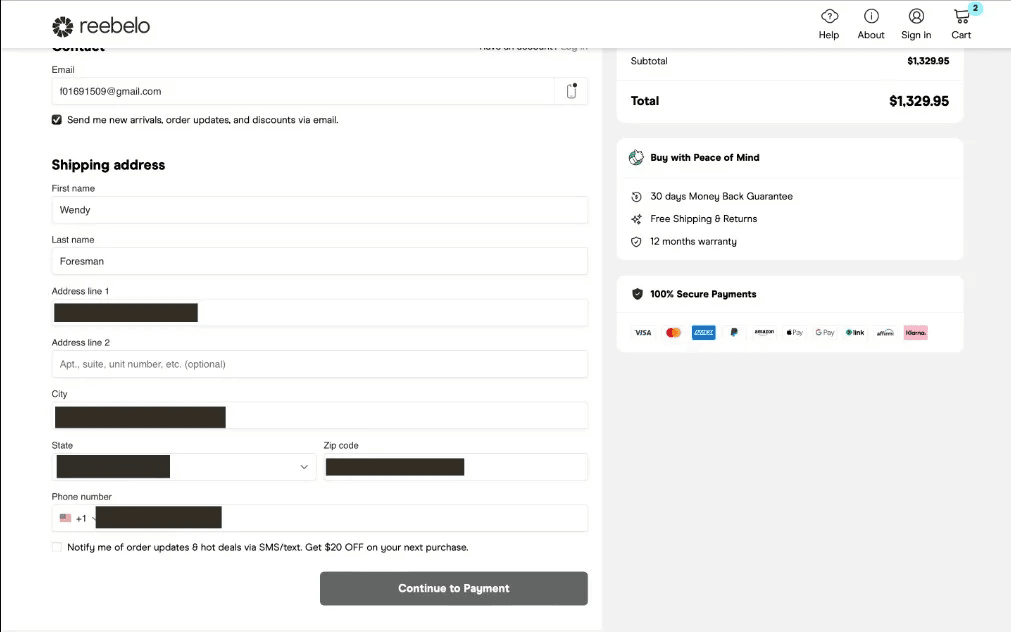Click the About info icon
Viewport: 1011px width, 632px height.
pyautogui.click(x=871, y=16)
